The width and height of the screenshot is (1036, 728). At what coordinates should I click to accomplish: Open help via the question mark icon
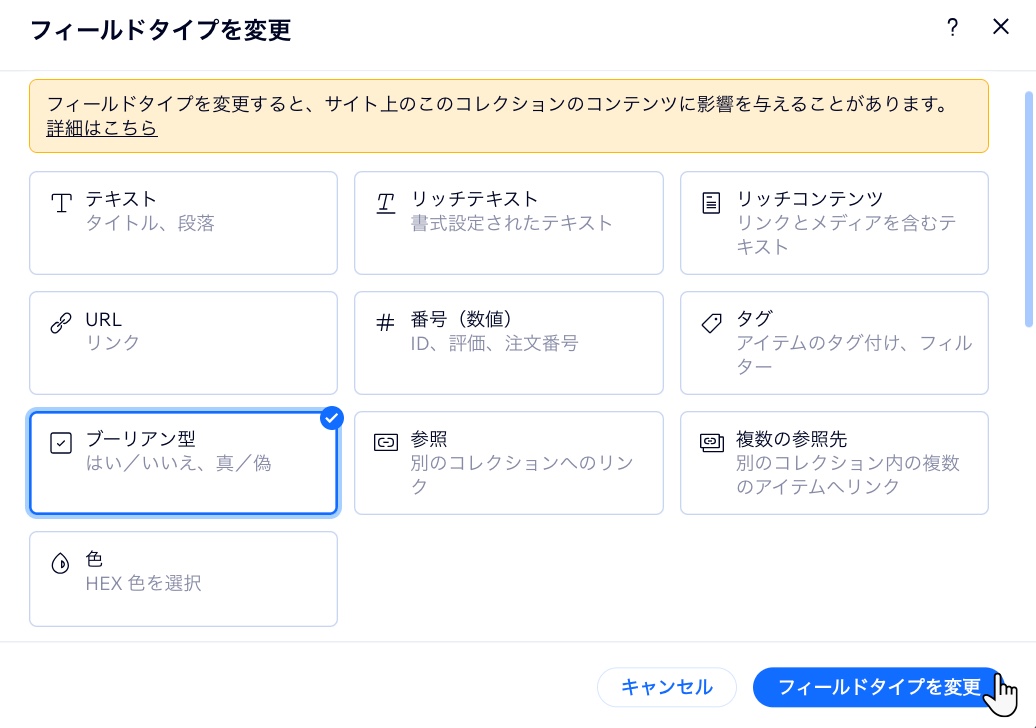click(952, 28)
